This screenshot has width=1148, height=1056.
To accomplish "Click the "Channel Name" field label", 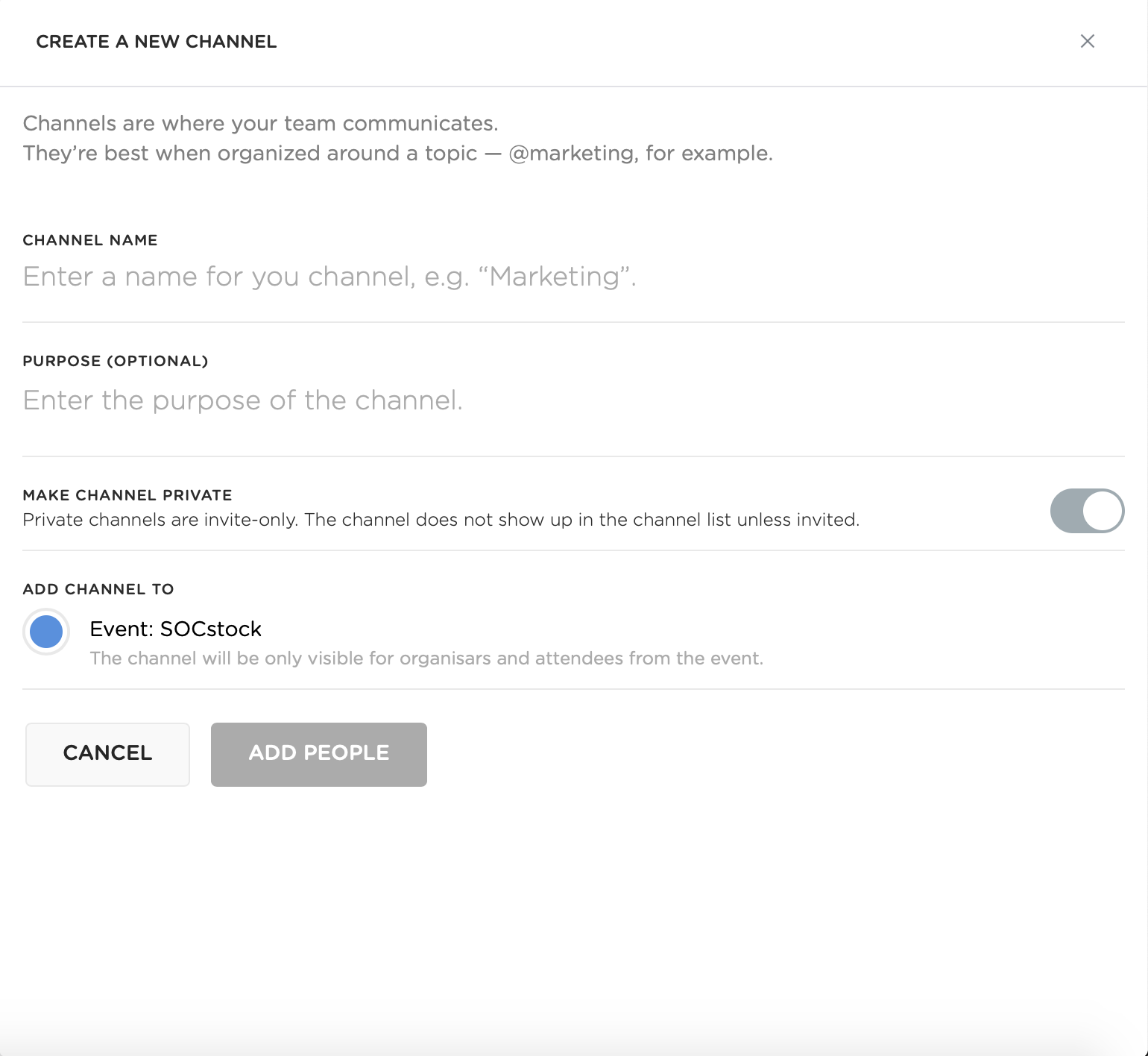I will pos(89,240).
